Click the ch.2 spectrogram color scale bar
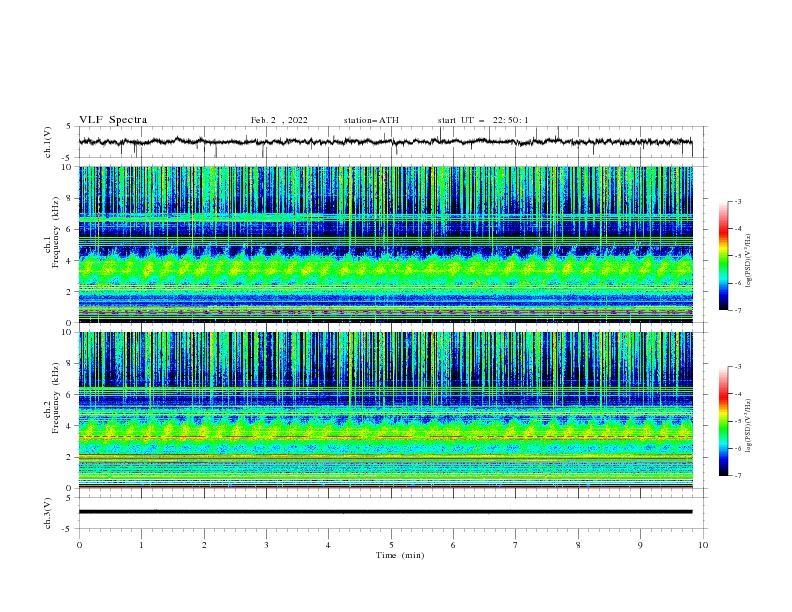The height and width of the screenshot is (612, 792). point(724,421)
